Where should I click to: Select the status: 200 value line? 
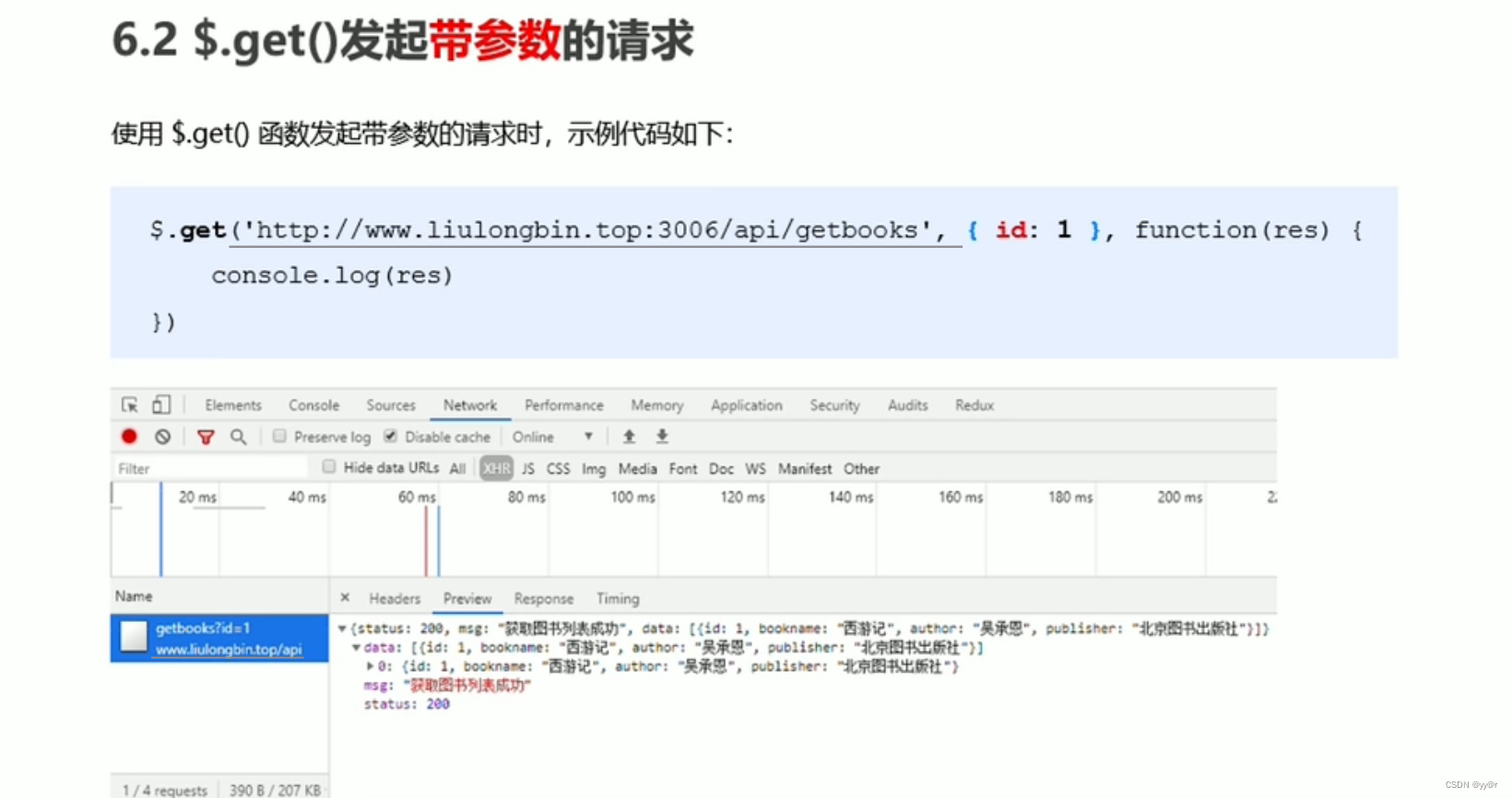tap(407, 704)
